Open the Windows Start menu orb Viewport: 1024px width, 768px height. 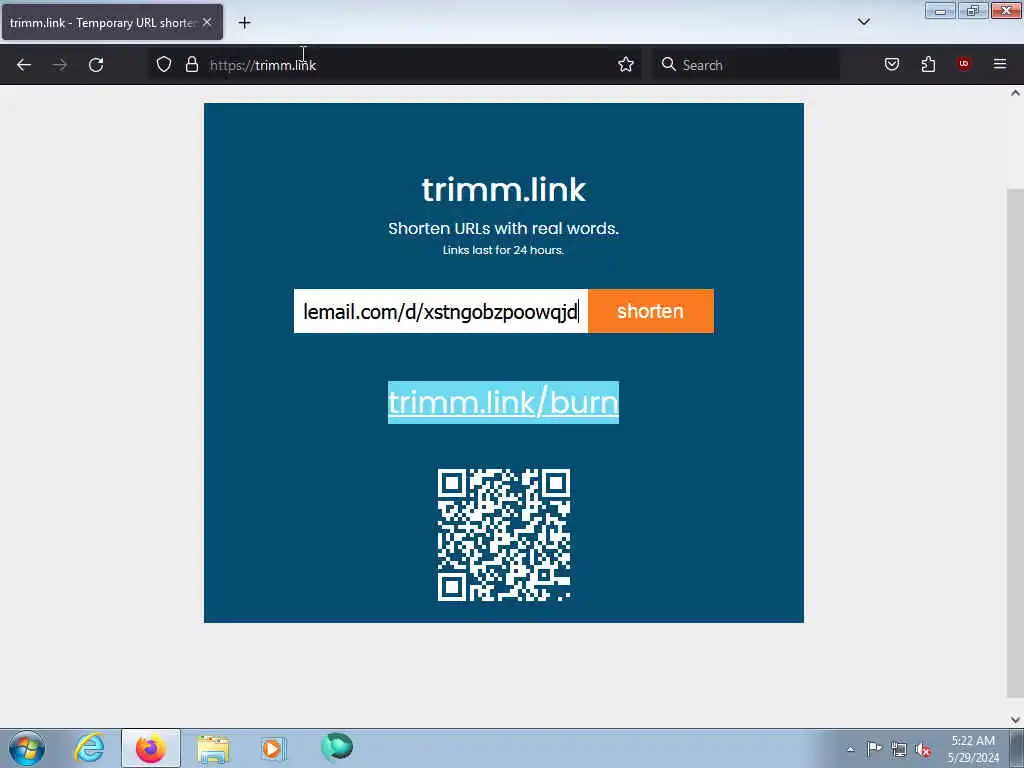point(27,748)
